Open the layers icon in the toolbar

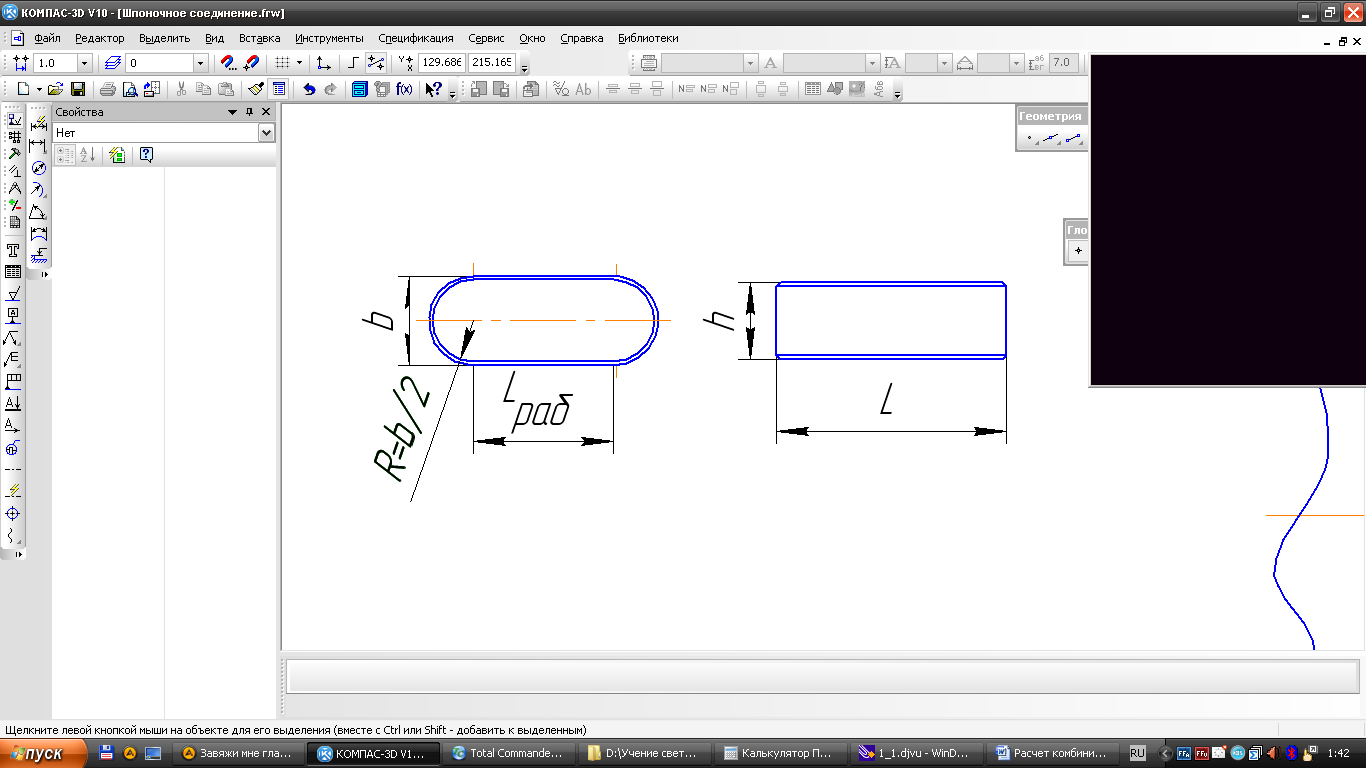[112, 63]
